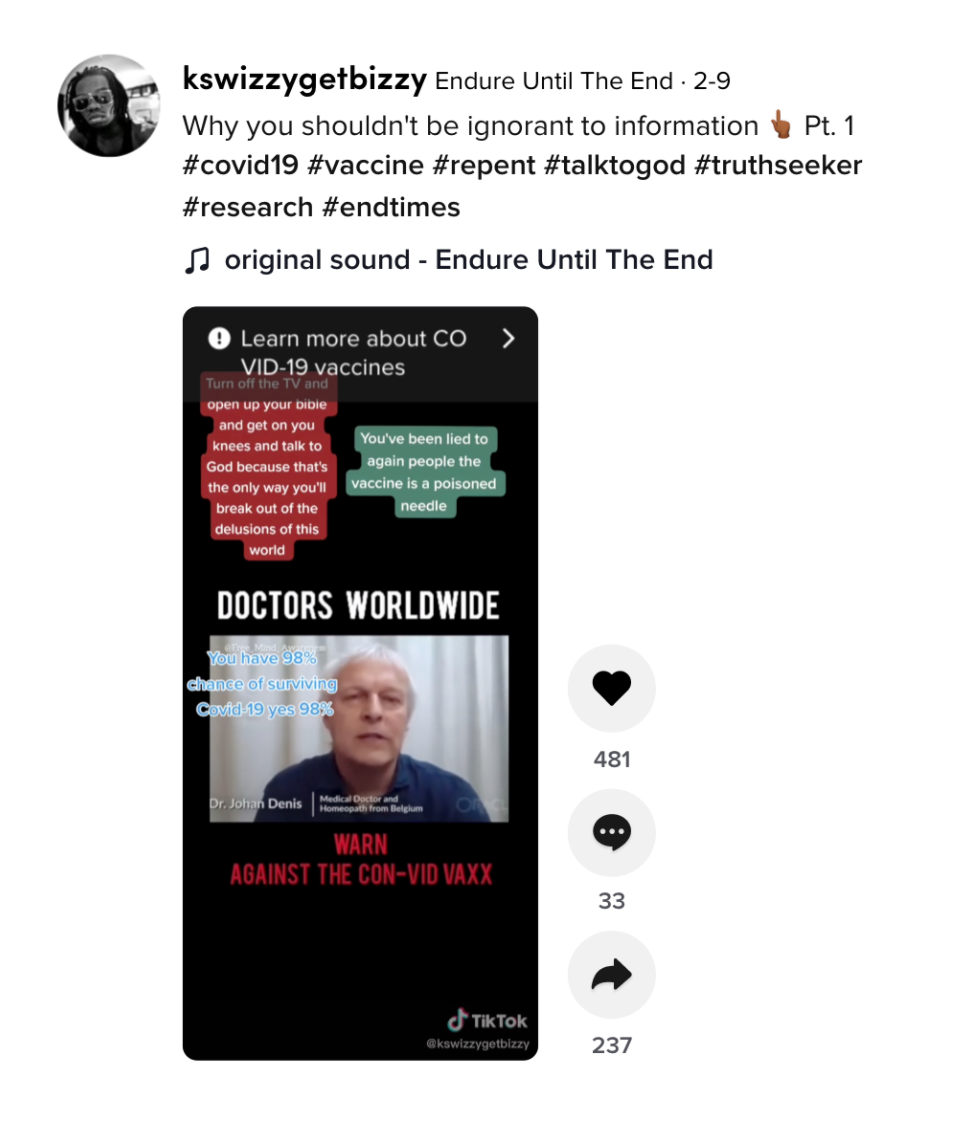This screenshot has height=1124, width=972.
Task: Open the #repent hashtag
Action: click(484, 166)
